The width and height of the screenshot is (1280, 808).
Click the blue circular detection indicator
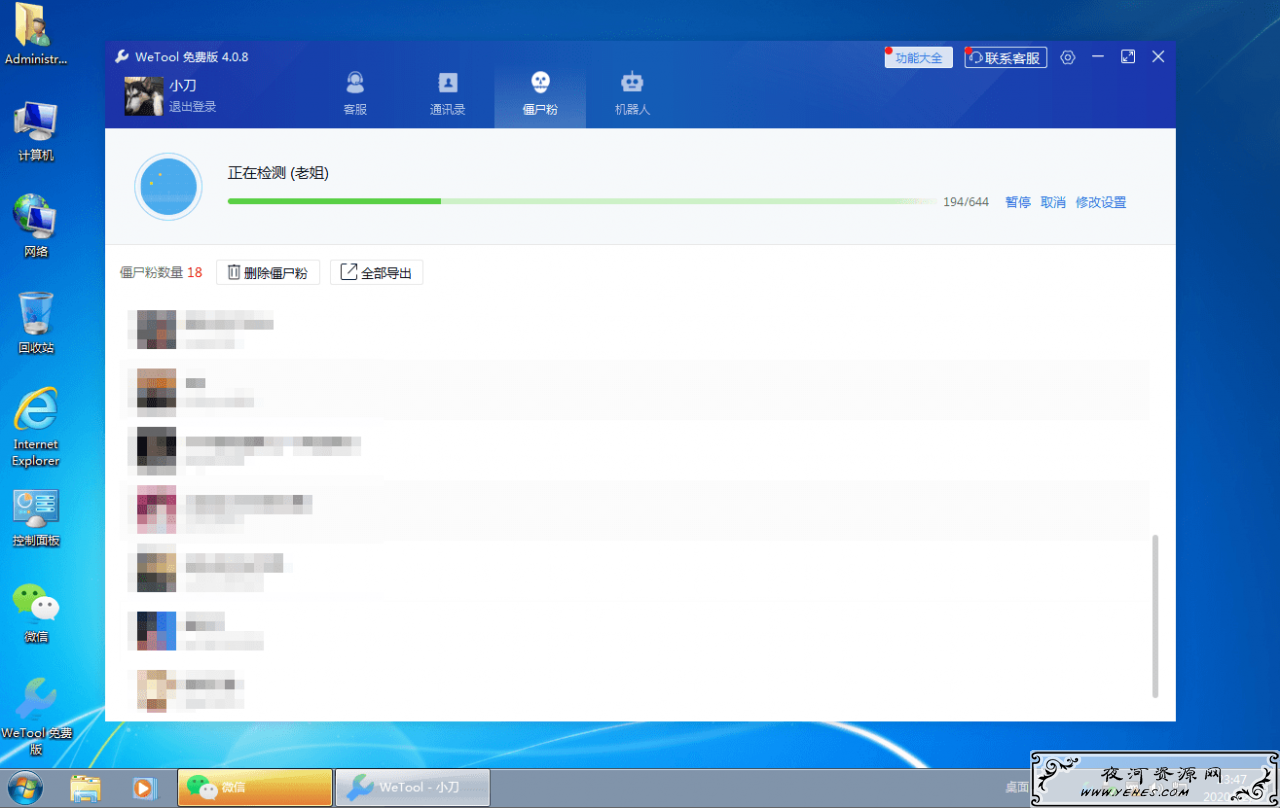click(169, 187)
